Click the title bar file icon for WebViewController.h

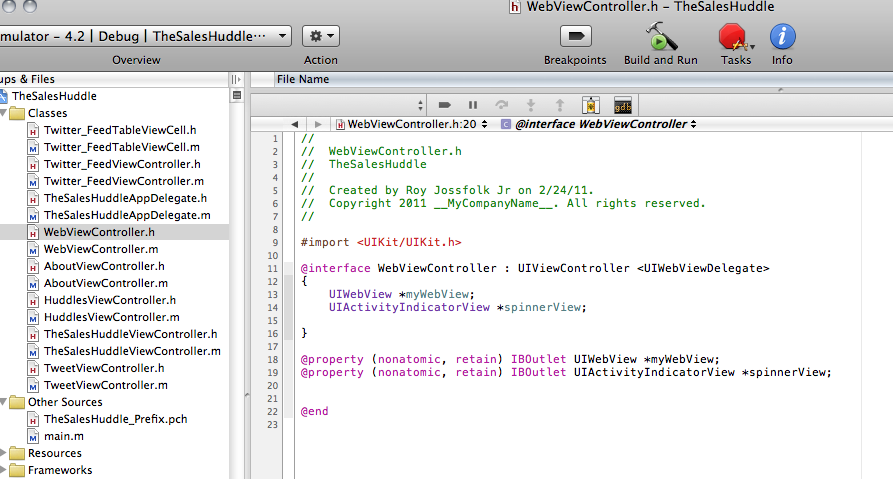(514, 7)
